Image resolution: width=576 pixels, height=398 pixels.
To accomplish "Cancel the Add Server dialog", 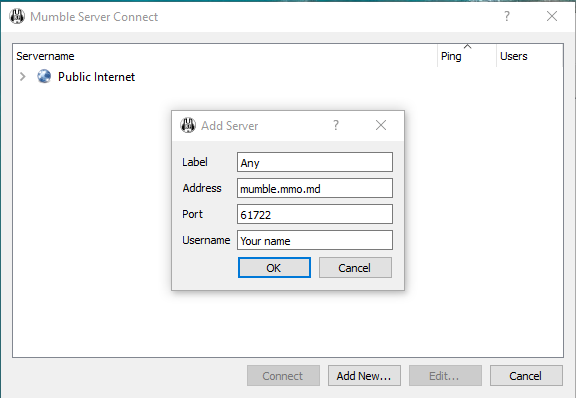I will tap(355, 268).
